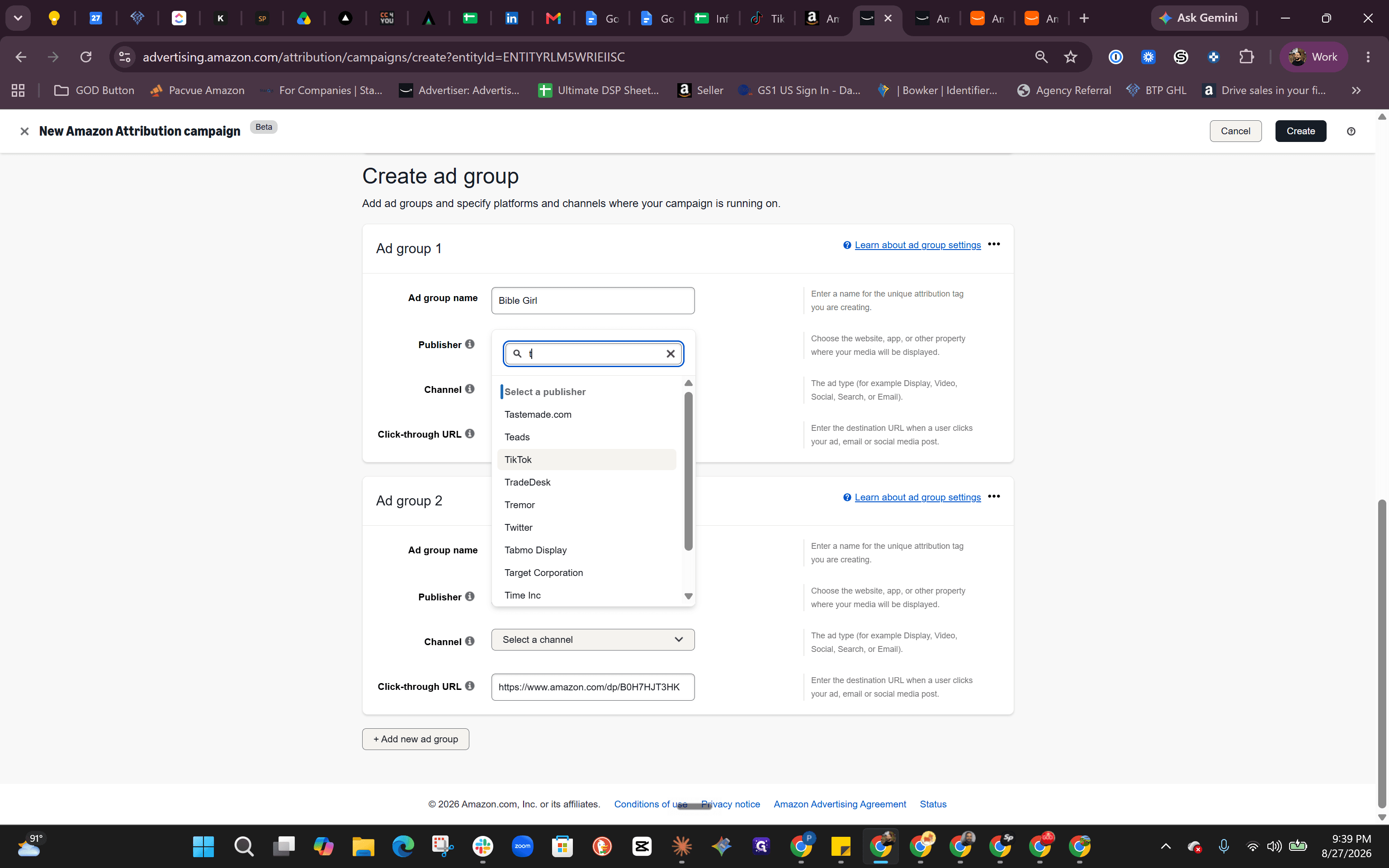Bookmark this page with the star icon
This screenshot has width=1389, height=868.
click(x=1070, y=57)
